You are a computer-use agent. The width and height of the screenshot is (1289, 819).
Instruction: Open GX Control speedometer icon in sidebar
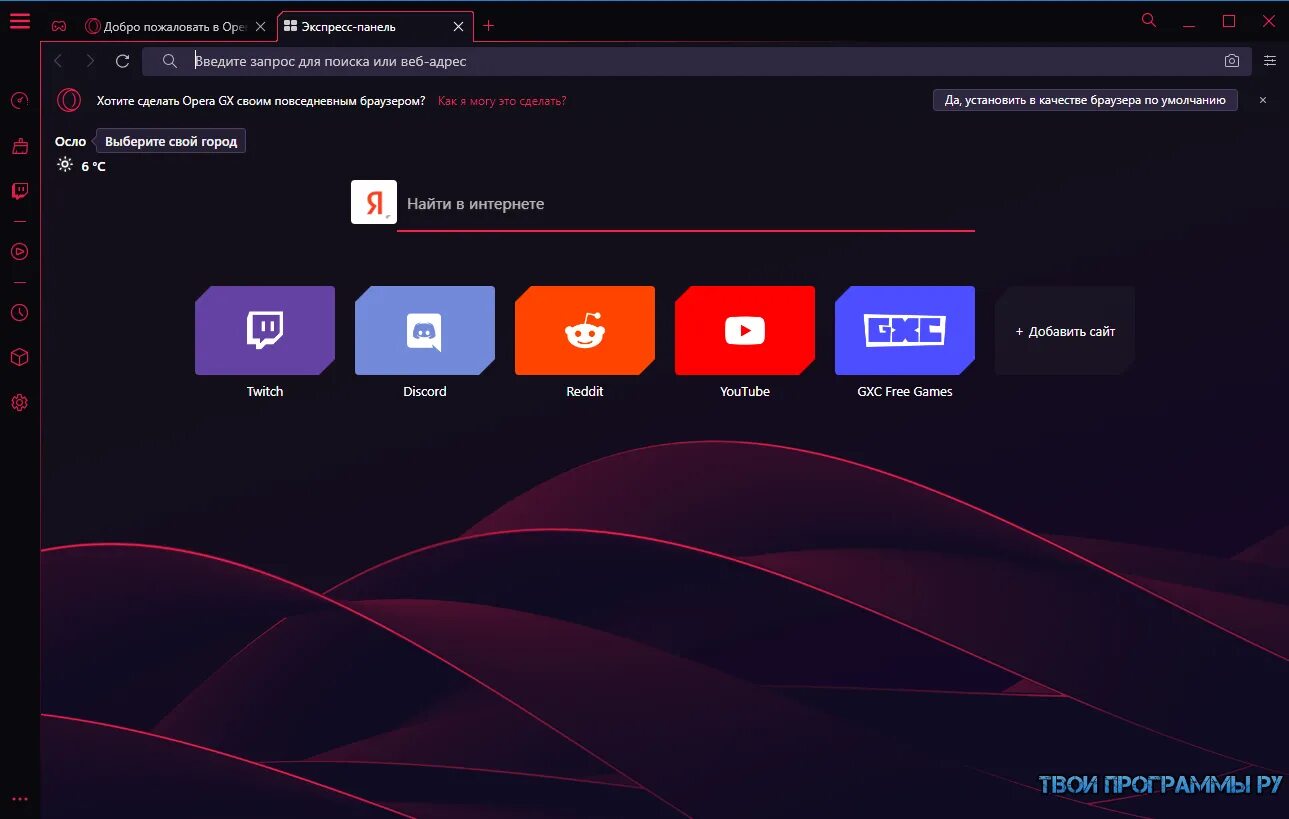pos(19,101)
